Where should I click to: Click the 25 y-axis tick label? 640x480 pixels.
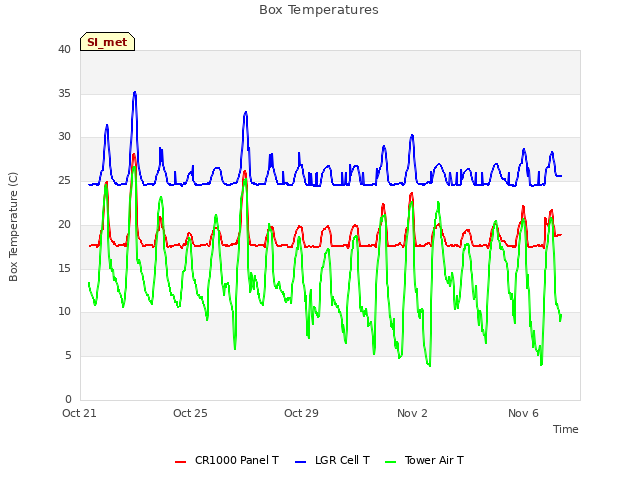pyautogui.click(x=64, y=180)
